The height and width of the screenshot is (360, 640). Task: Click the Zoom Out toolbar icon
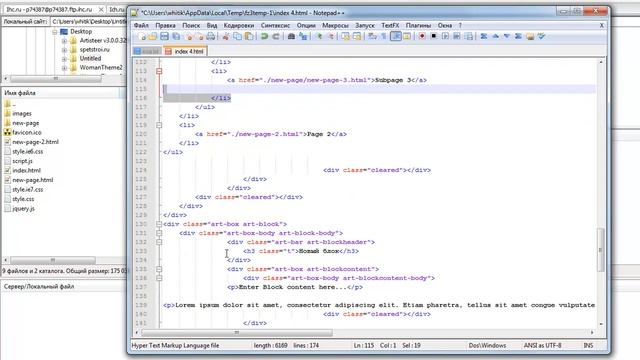click(x=331, y=37)
